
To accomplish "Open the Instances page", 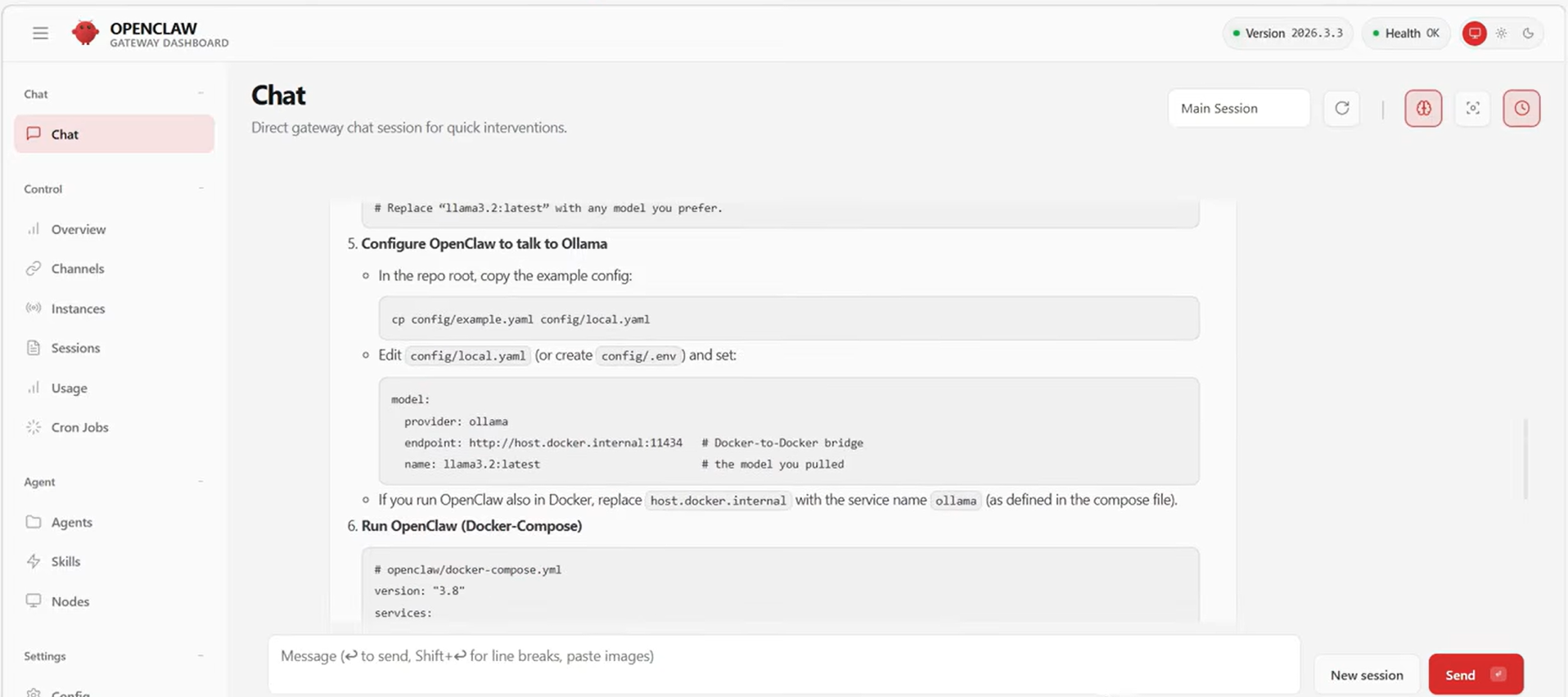I will (115, 308).
